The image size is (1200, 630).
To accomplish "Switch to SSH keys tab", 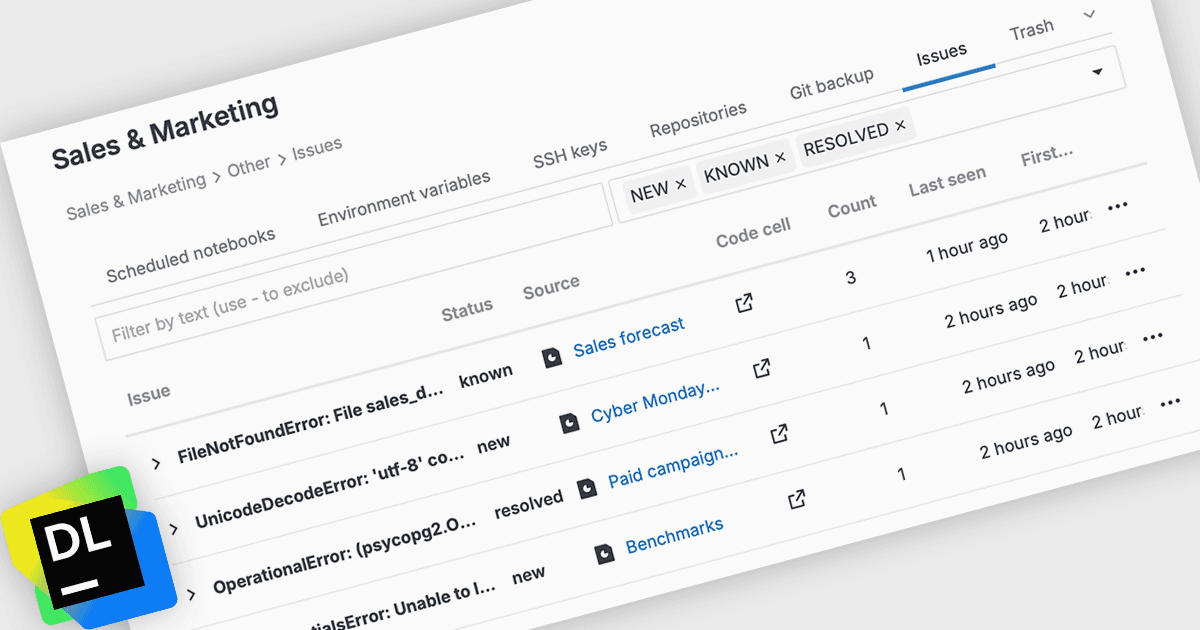I will (x=570, y=154).
